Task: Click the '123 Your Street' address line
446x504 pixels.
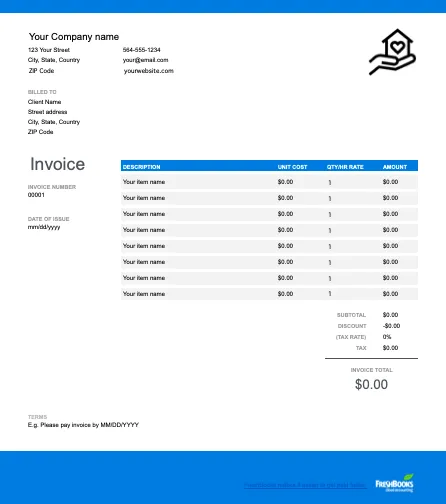Action: [49, 50]
